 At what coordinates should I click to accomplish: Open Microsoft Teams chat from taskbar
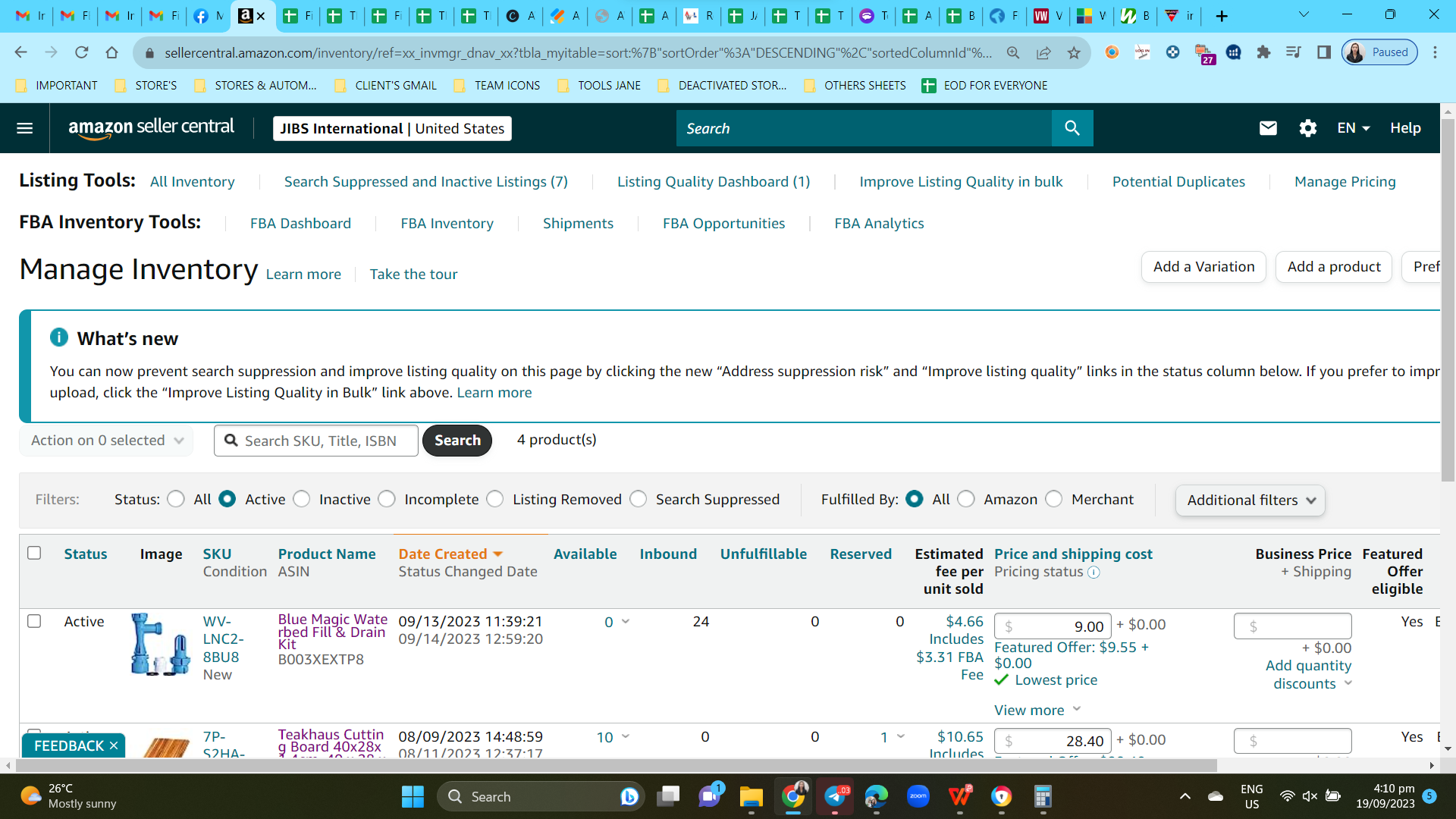pos(710,797)
